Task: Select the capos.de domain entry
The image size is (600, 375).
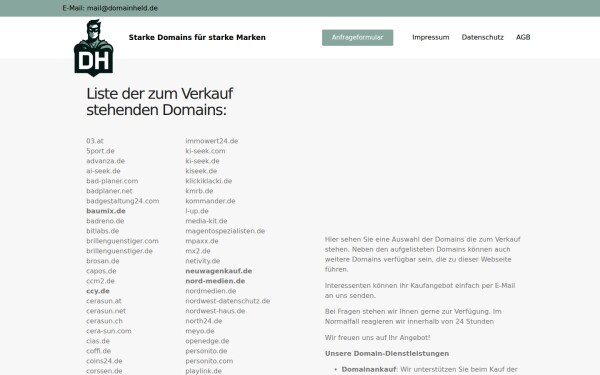Action: [101, 271]
